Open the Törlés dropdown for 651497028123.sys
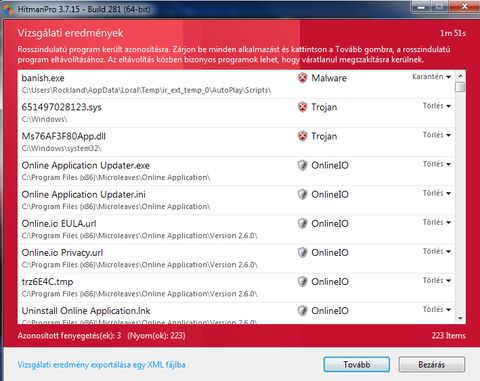This screenshot has height=381, width=480. pyautogui.click(x=437, y=106)
